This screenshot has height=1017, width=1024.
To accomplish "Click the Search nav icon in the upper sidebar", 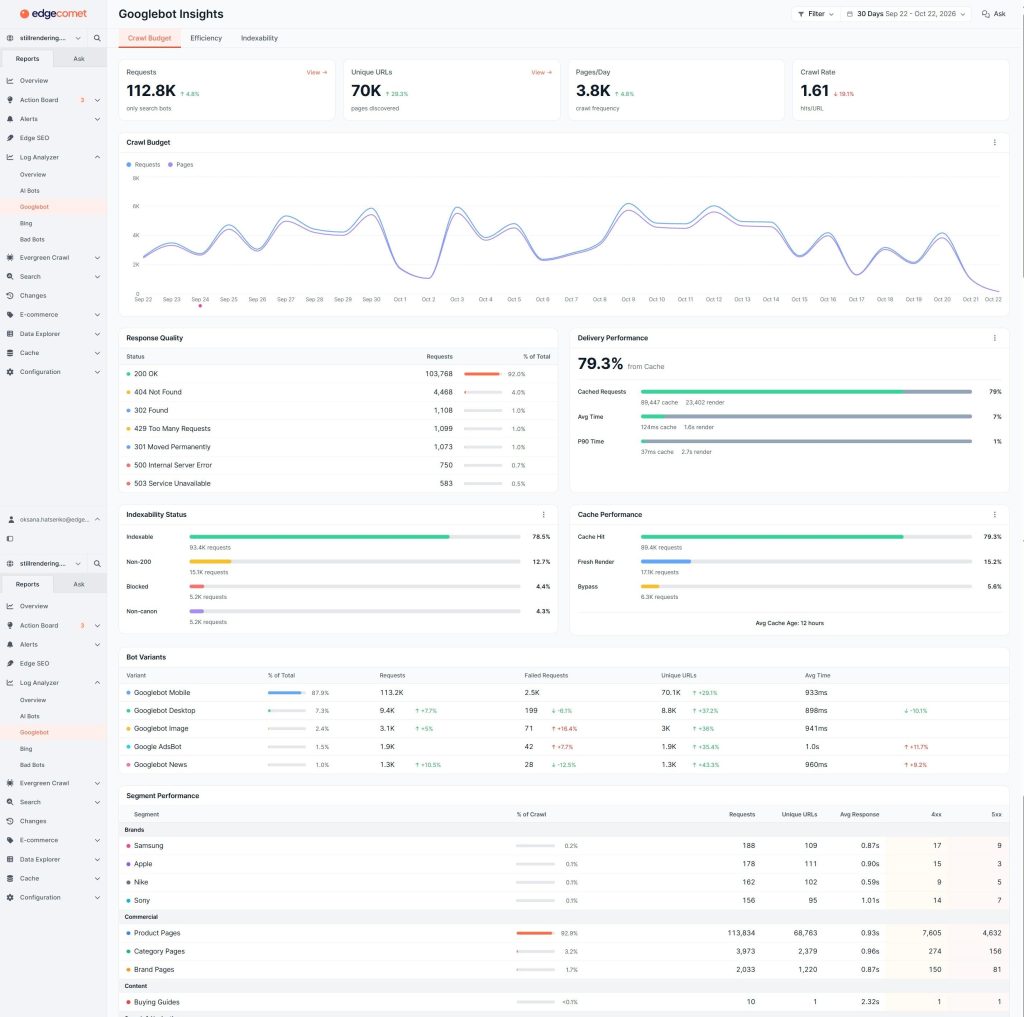I will click(10, 276).
